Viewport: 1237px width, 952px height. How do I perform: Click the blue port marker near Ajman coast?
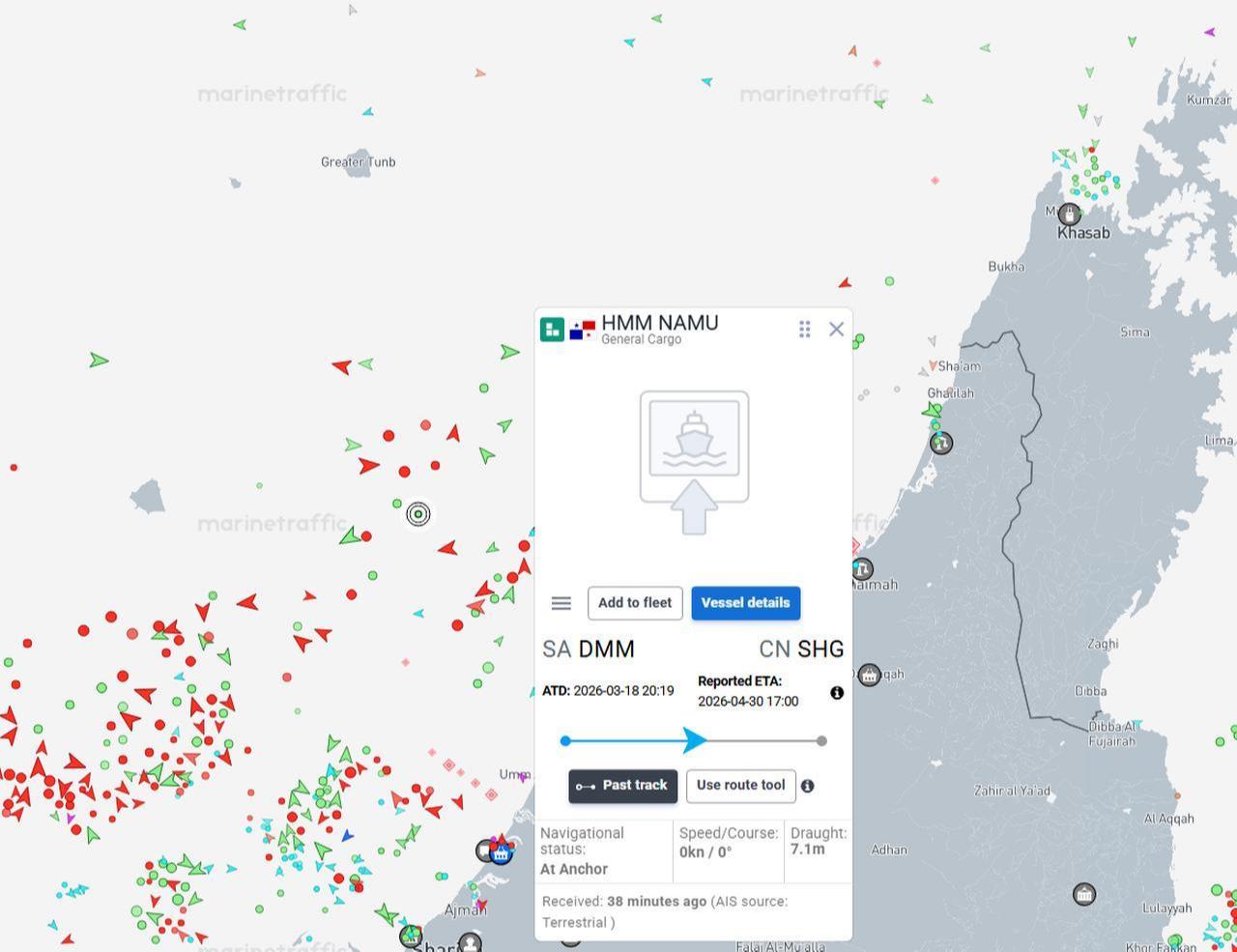501,853
